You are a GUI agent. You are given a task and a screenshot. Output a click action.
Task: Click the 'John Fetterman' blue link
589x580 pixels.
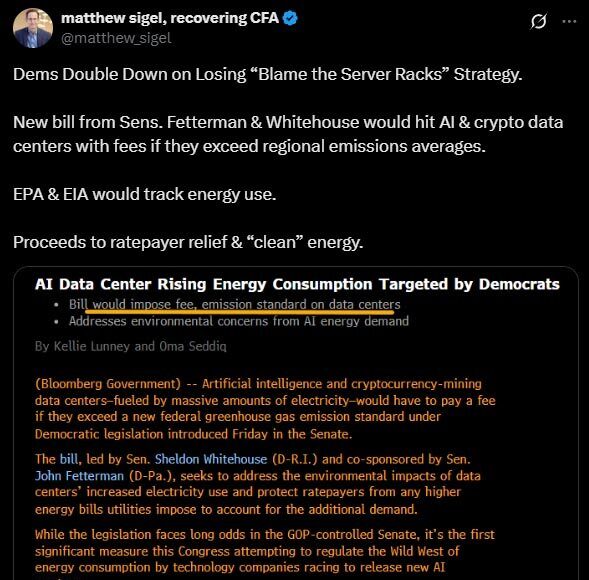[79, 476]
